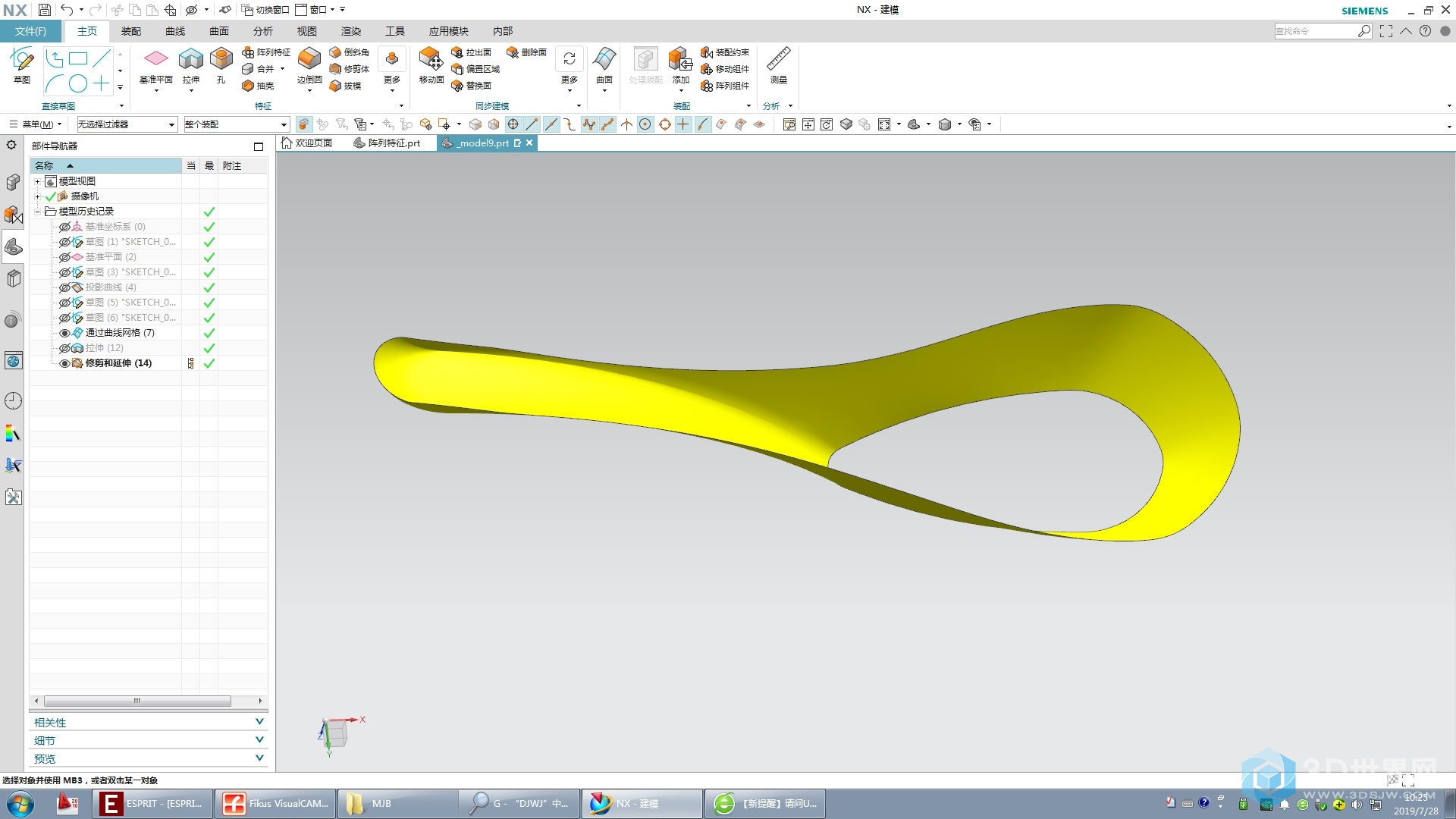Switch to the 曲线 ribbon tab
The image size is (1456, 819).
click(x=175, y=31)
